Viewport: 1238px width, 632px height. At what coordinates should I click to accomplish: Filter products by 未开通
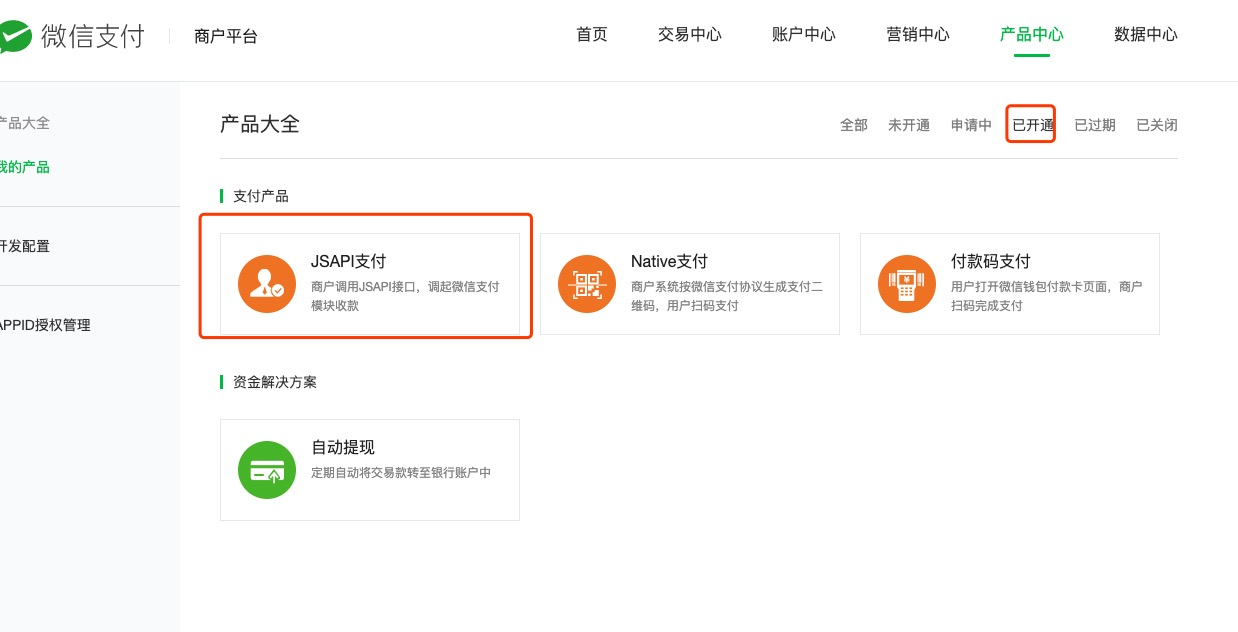pyautogui.click(x=909, y=125)
